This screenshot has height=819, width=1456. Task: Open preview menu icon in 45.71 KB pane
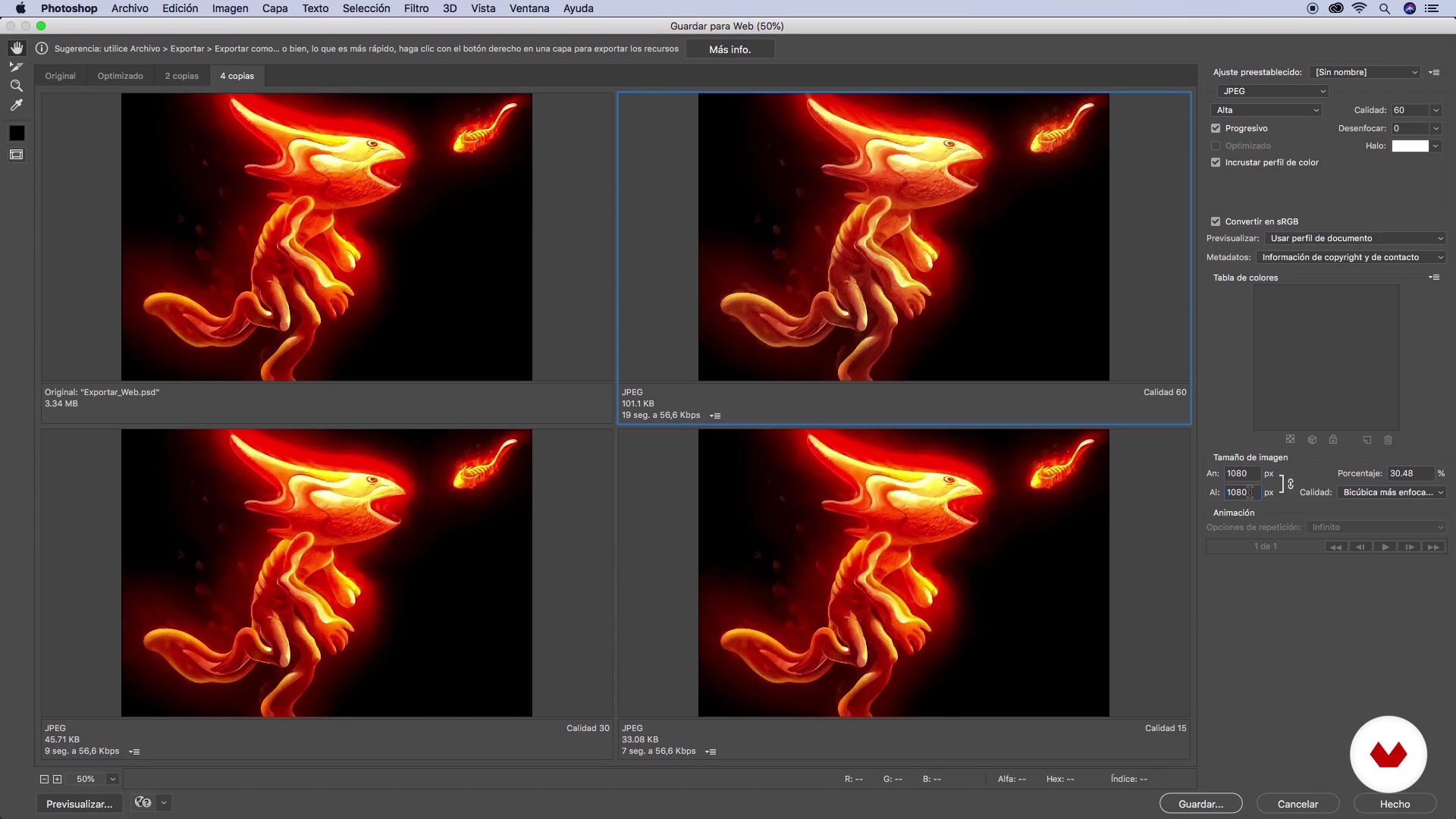(134, 752)
